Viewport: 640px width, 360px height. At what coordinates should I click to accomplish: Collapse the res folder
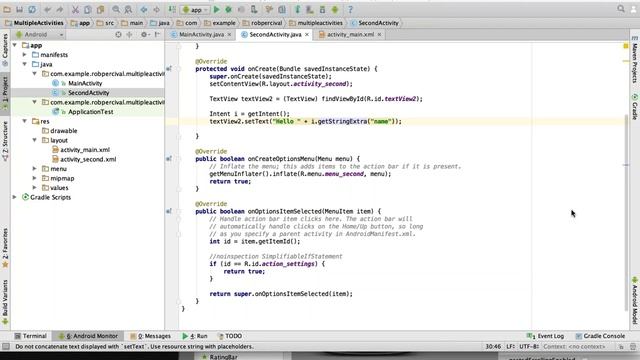coord(25,121)
